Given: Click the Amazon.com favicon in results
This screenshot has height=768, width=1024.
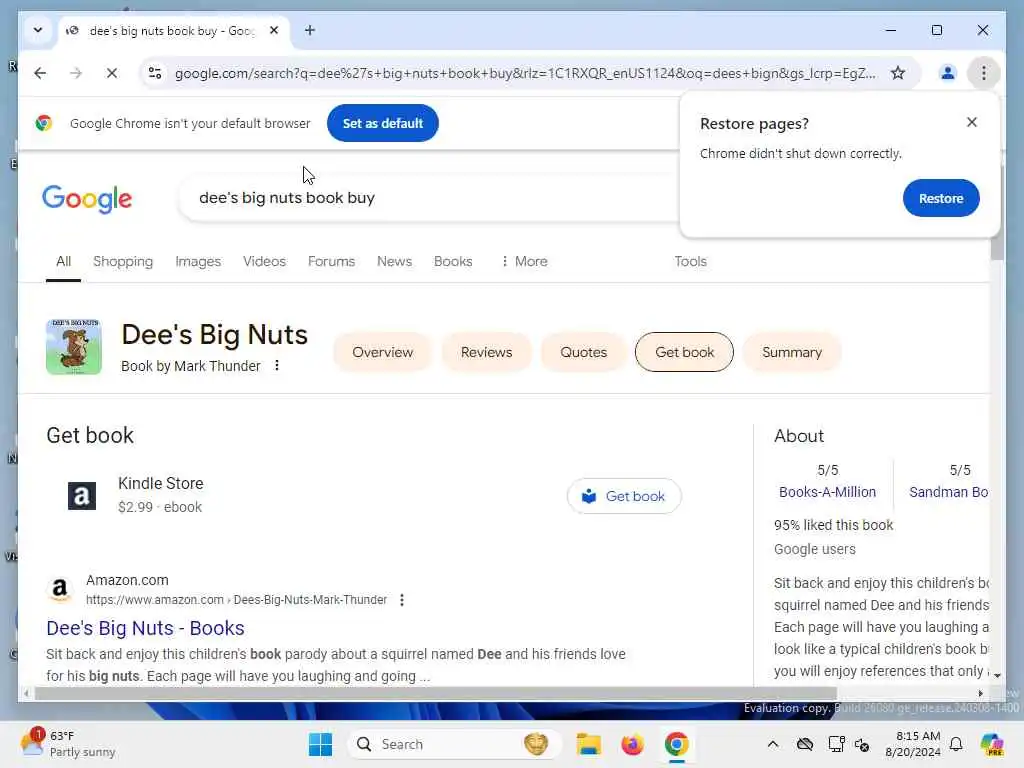Looking at the screenshot, I should (x=59, y=589).
